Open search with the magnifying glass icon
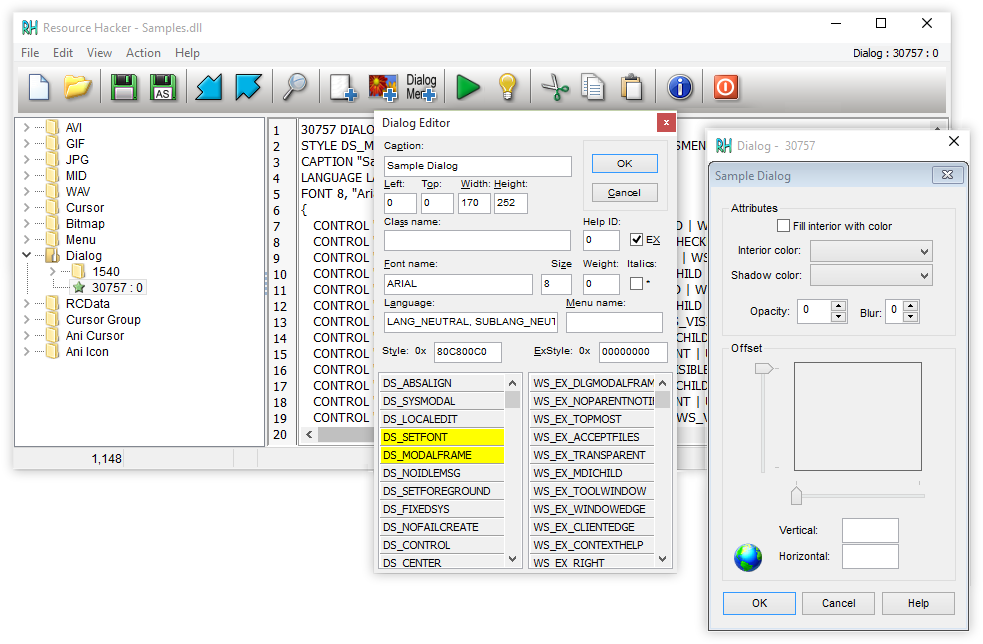Screen dimensions: 983x644 [295, 87]
